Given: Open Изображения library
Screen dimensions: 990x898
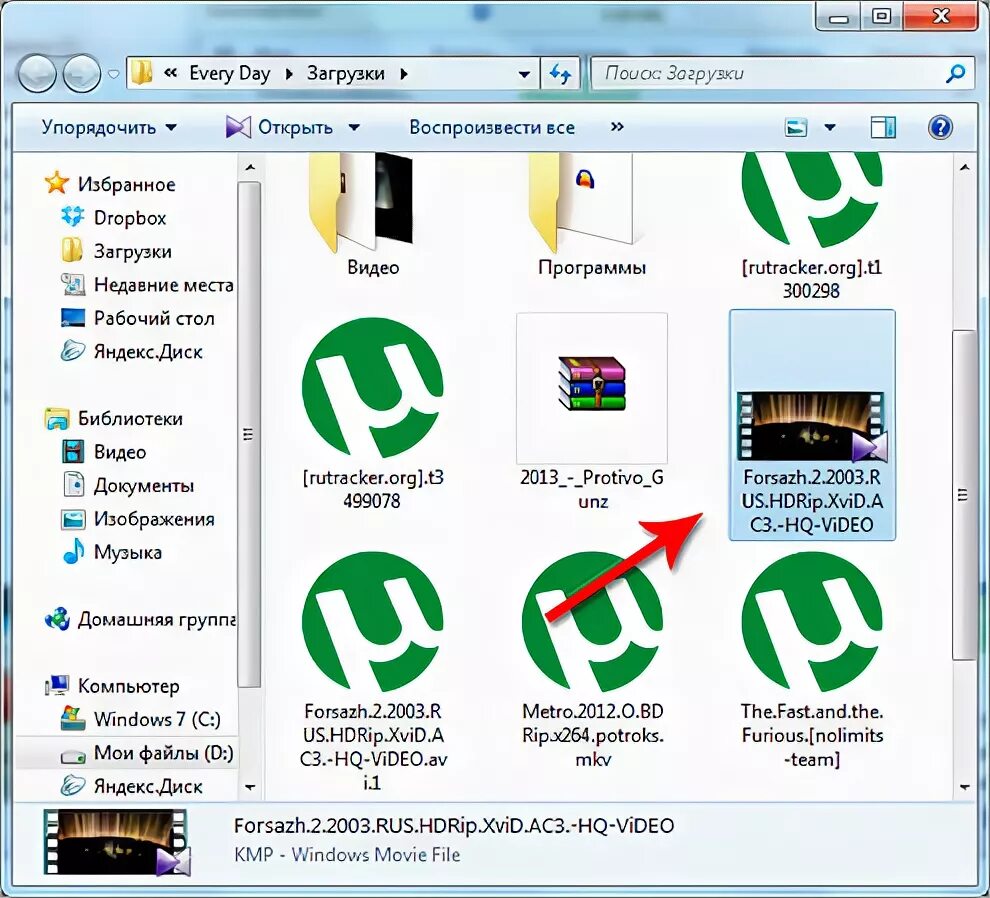Looking at the screenshot, I should point(138,518).
